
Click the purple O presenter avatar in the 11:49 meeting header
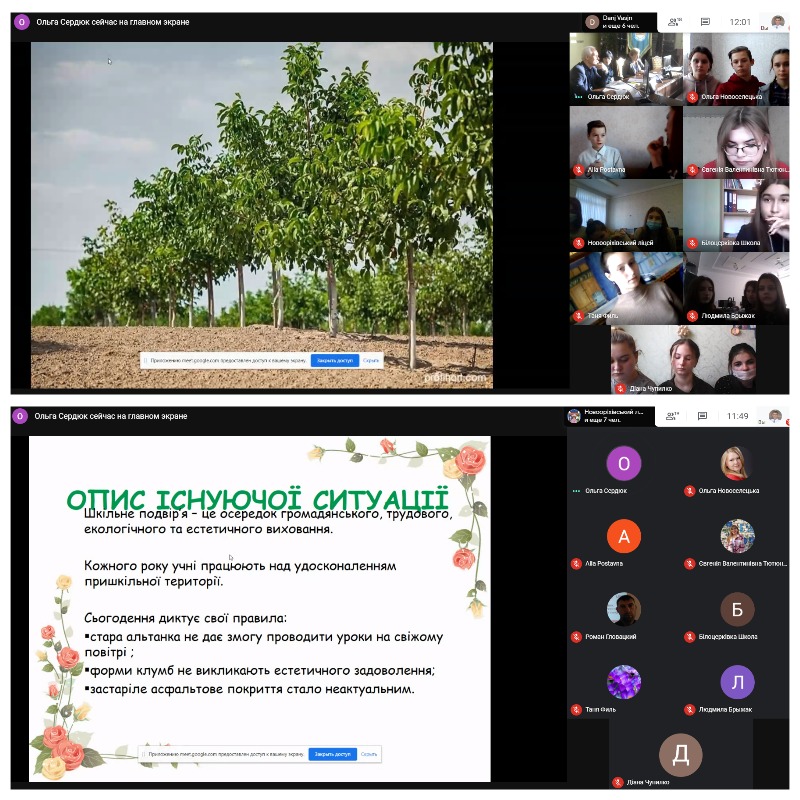(x=20, y=416)
